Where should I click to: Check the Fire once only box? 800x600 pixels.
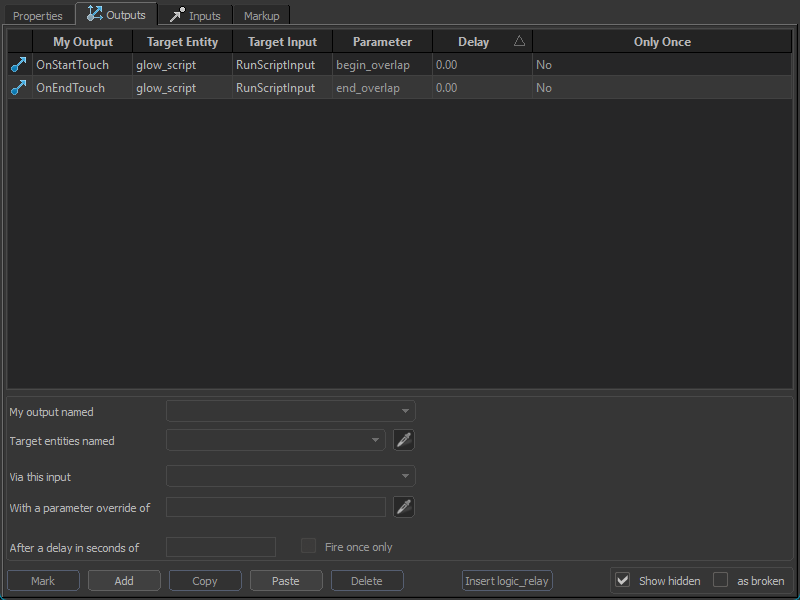(309, 547)
